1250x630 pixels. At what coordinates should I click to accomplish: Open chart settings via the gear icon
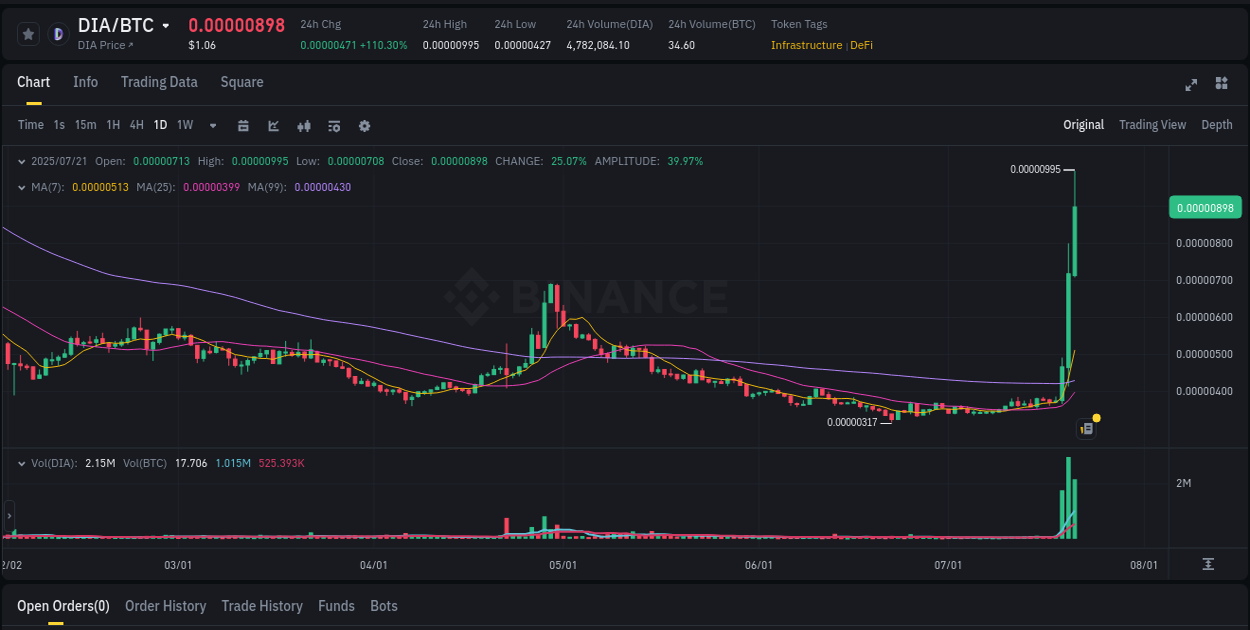(364, 126)
